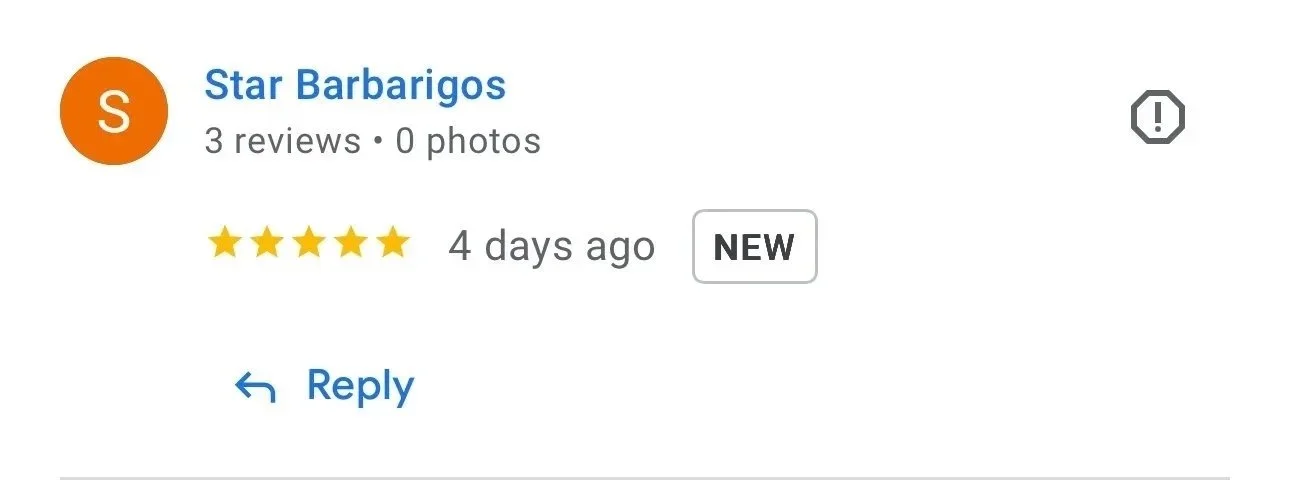Click the bullet separator between reviews and photos
1290x482 pixels.
click(x=379, y=142)
